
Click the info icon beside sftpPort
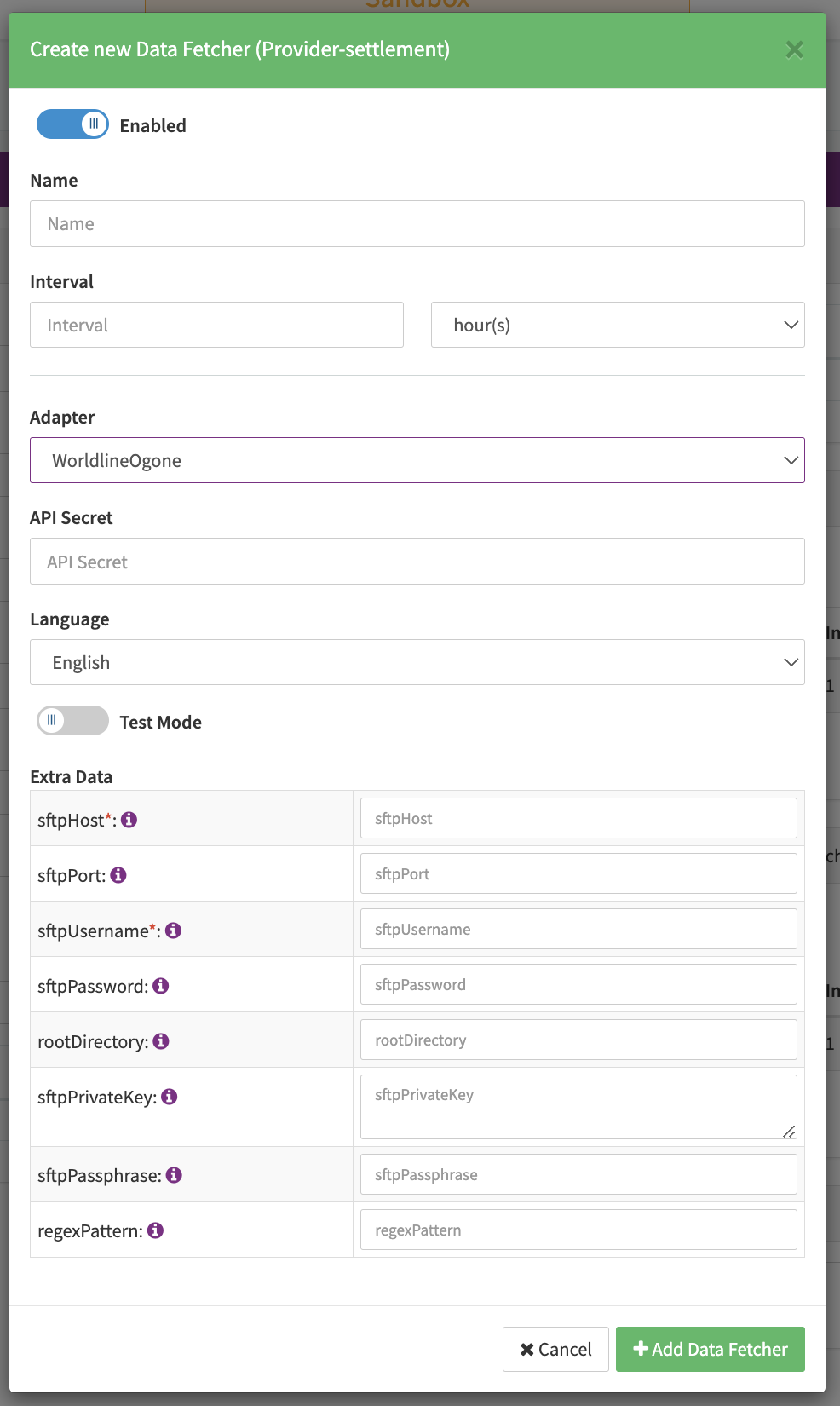coord(118,875)
